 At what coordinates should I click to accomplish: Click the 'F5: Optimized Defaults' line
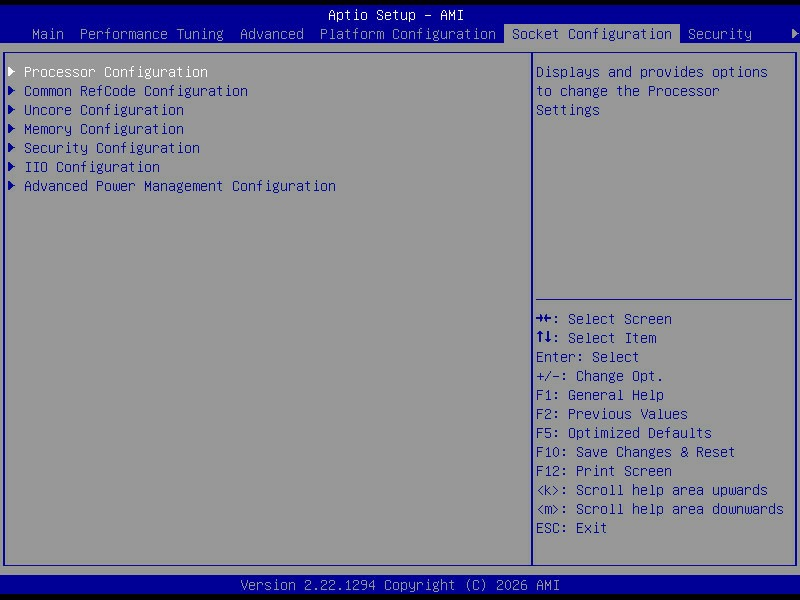(623, 433)
